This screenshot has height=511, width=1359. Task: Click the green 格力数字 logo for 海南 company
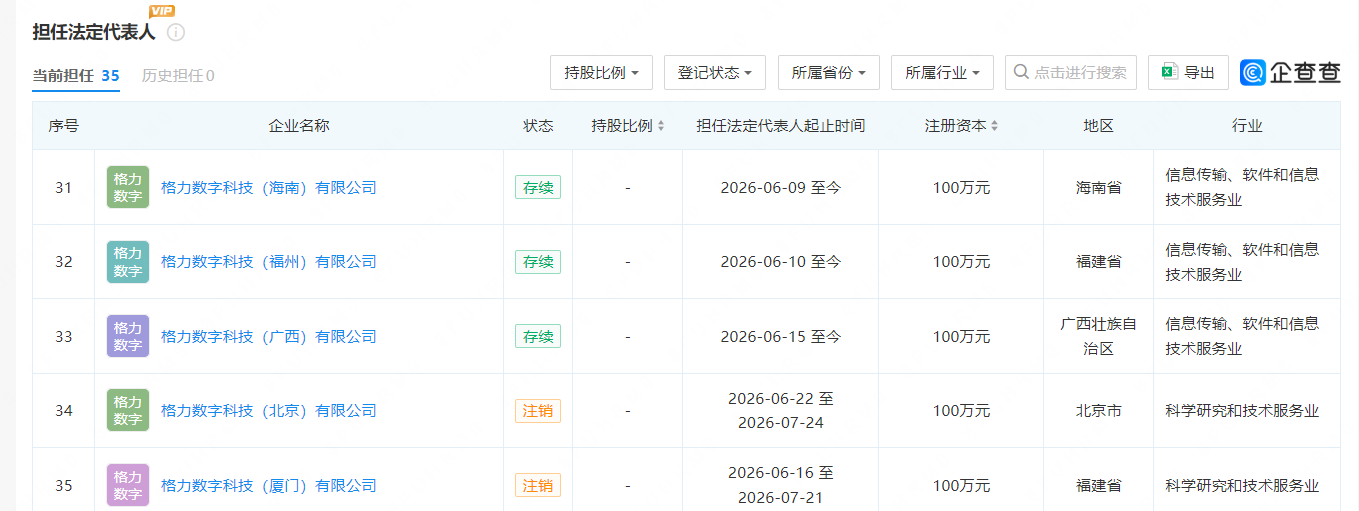(x=128, y=187)
